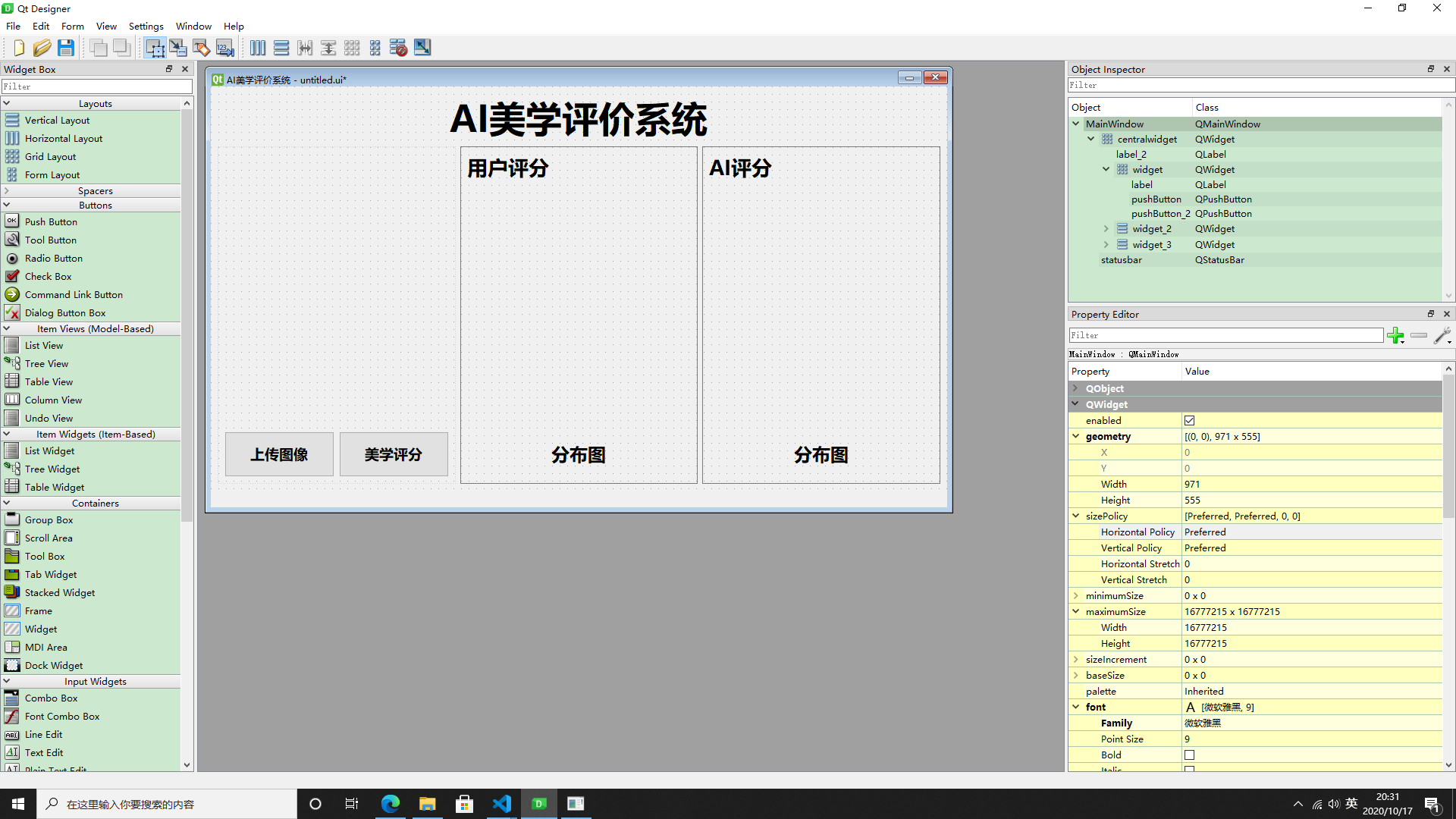The width and height of the screenshot is (1456, 819).
Task: Select pushButton_2 row in Object Inspector
Action: coord(1255,213)
